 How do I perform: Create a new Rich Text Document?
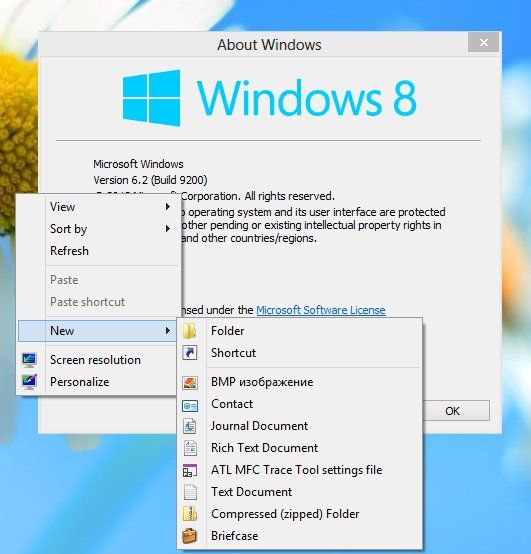[x=300, y=448]
